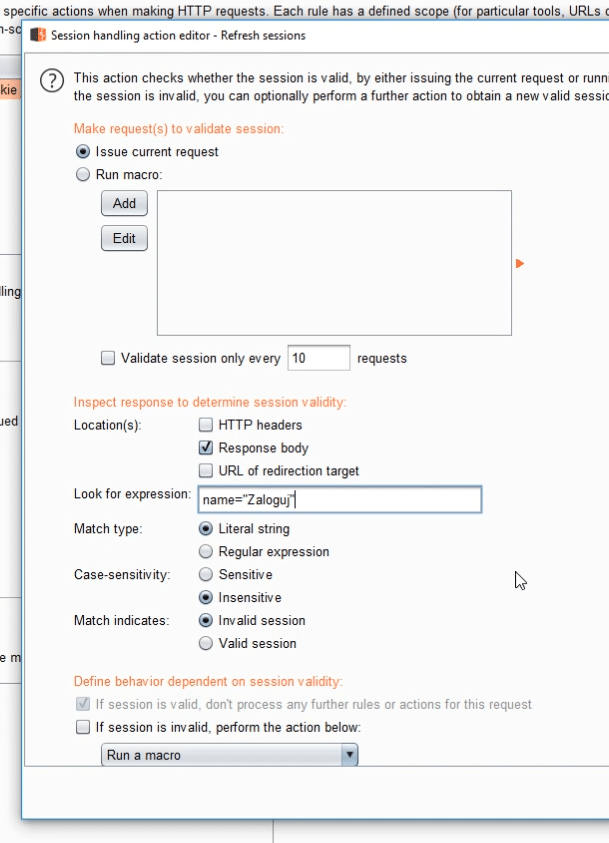This screenshot has width=609, height=843.
Task: Click the Add macro button
Action: (124, 203)
